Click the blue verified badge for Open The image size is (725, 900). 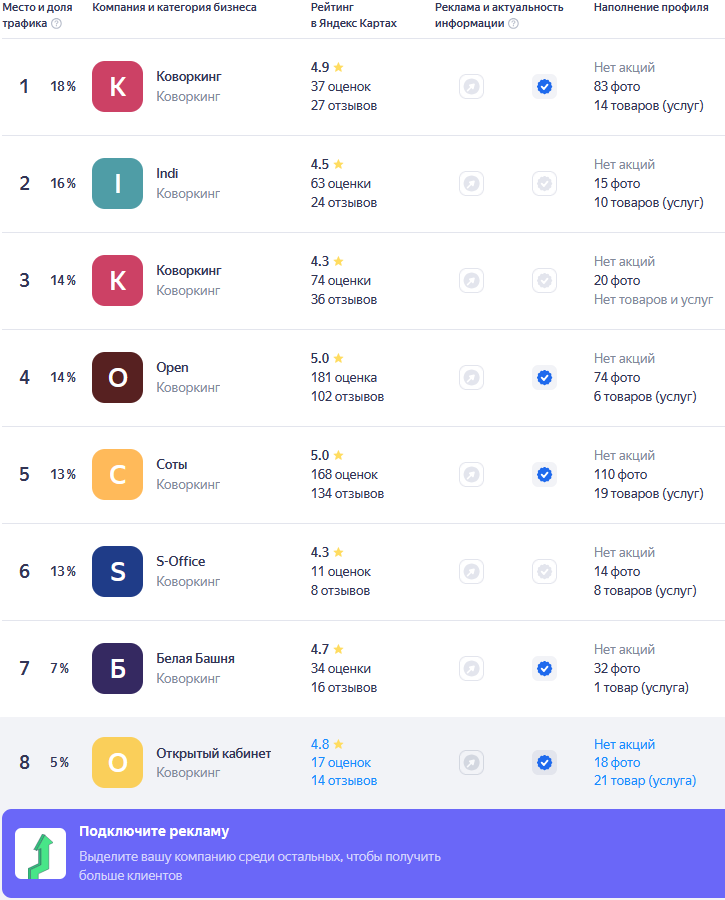pos(544,378)
